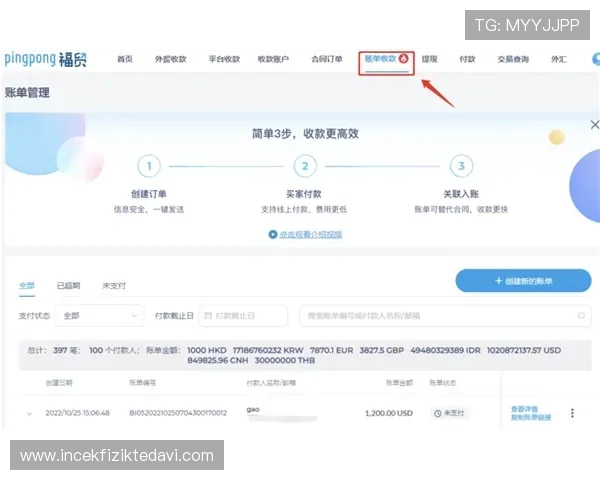Image resolution: width=600 pixels, height=480 pixels.
Task: Click the red notification badge on 账单收款
Action: tap(403, 59)
